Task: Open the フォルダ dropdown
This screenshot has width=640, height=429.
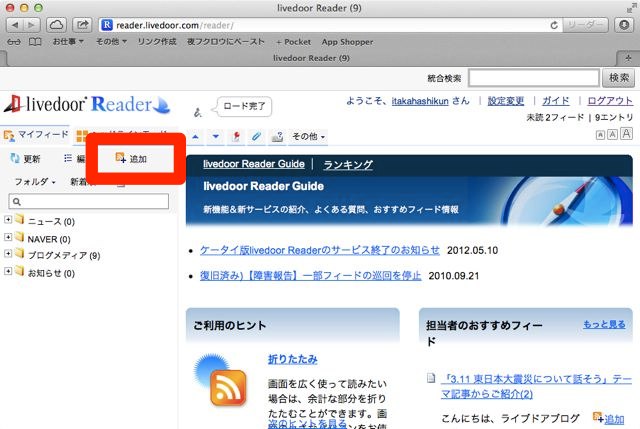Action: pyautogui.click(x=35, y=182)
